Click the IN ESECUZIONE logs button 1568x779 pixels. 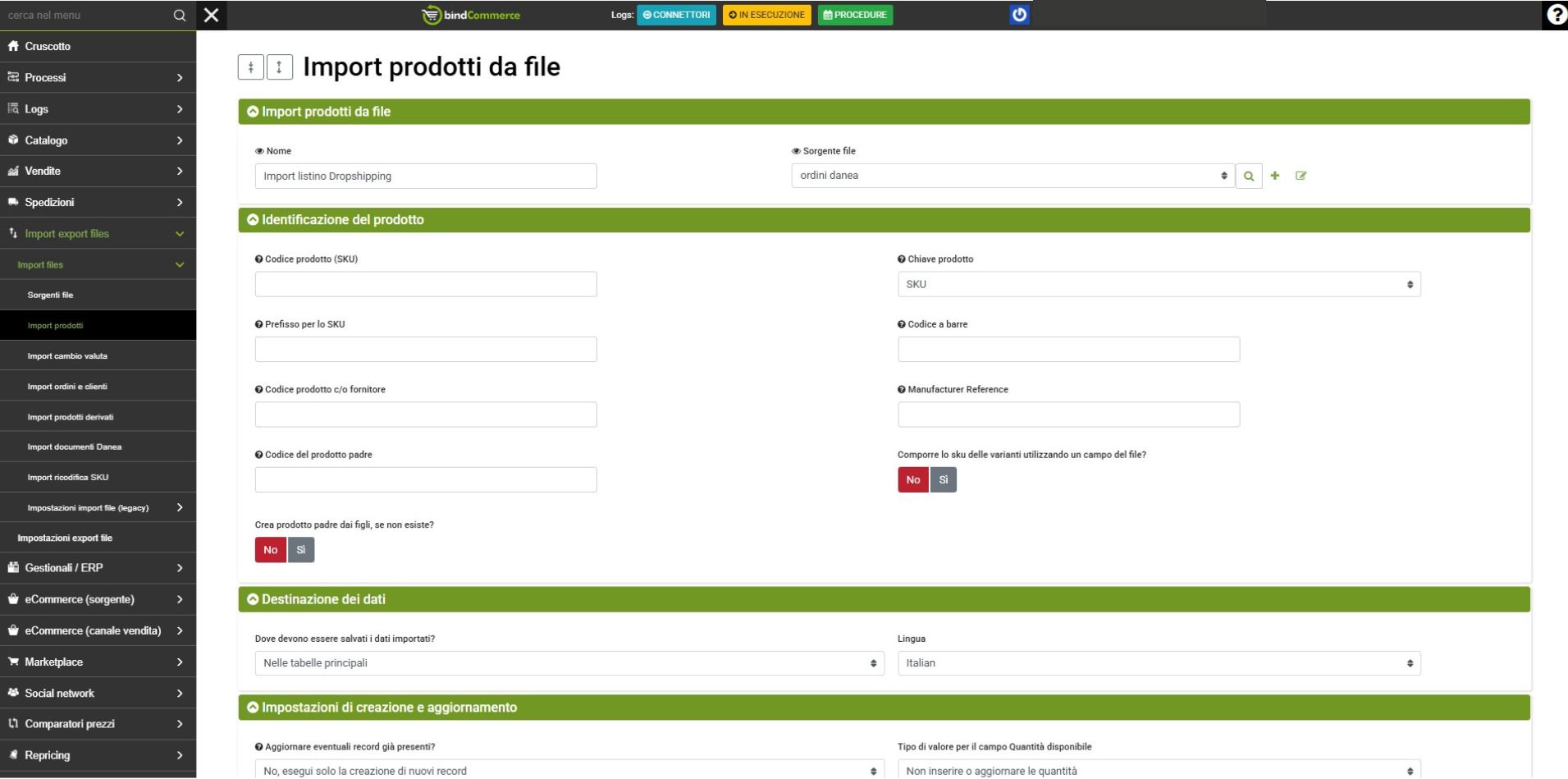(x=766, y=15)
